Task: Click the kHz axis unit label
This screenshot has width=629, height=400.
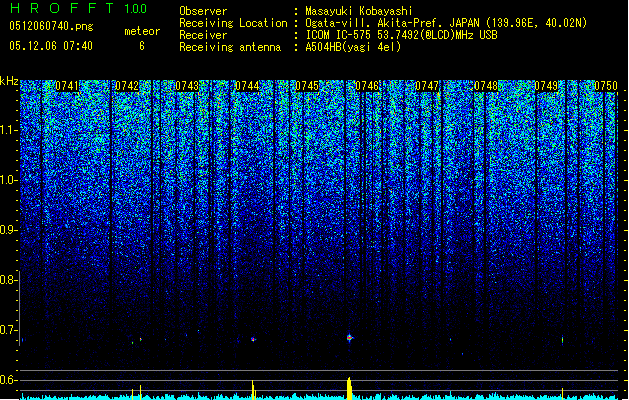Action: pyautogui.click(x=9, y=81)
